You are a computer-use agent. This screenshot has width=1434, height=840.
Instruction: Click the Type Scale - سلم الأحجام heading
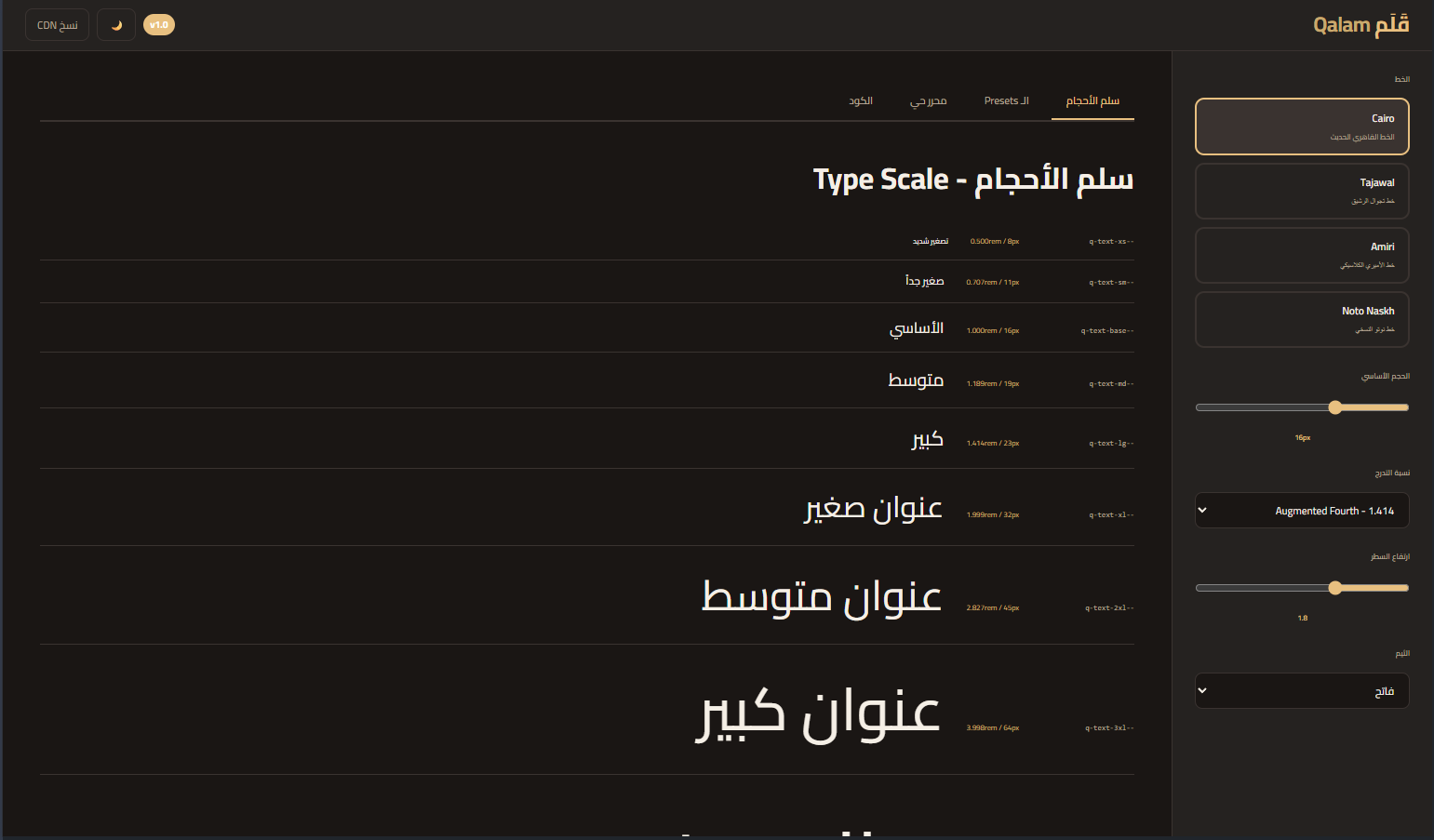coord(973,180)
